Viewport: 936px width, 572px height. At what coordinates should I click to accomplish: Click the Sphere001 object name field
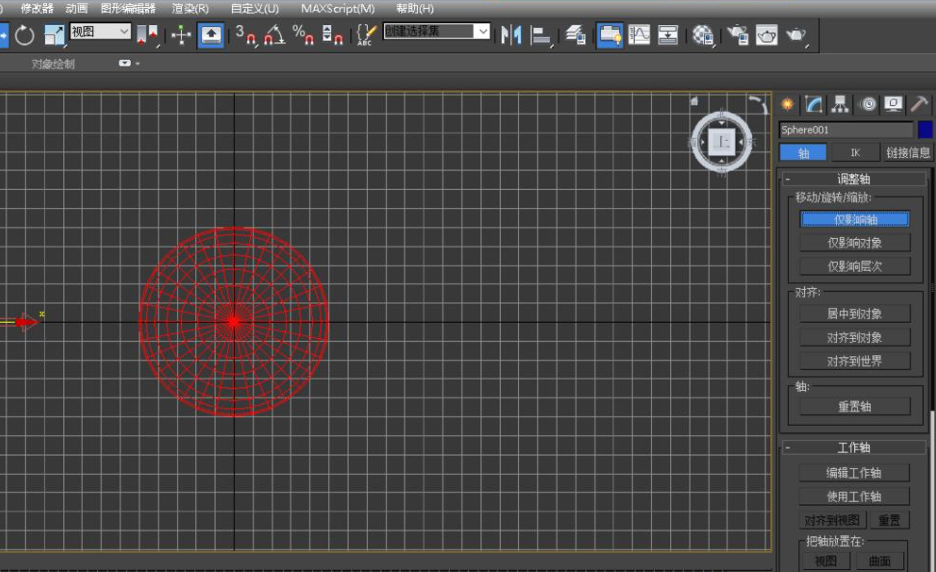point(846,130)
